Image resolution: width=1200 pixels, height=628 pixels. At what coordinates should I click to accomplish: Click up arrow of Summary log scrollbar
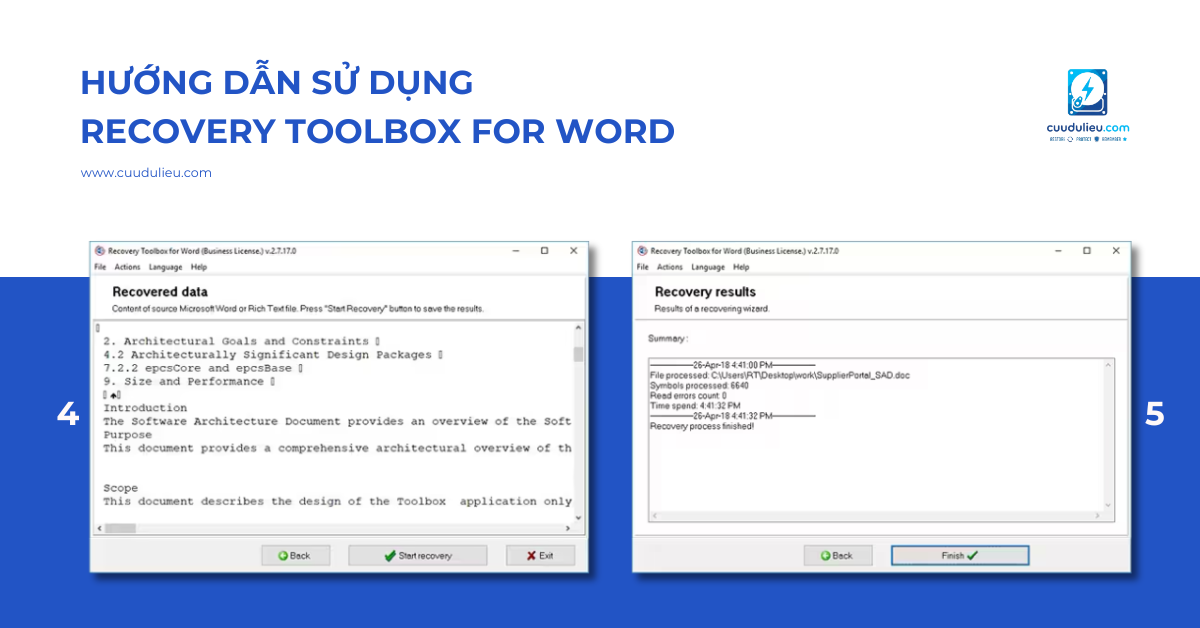[x=1108, y=365]
